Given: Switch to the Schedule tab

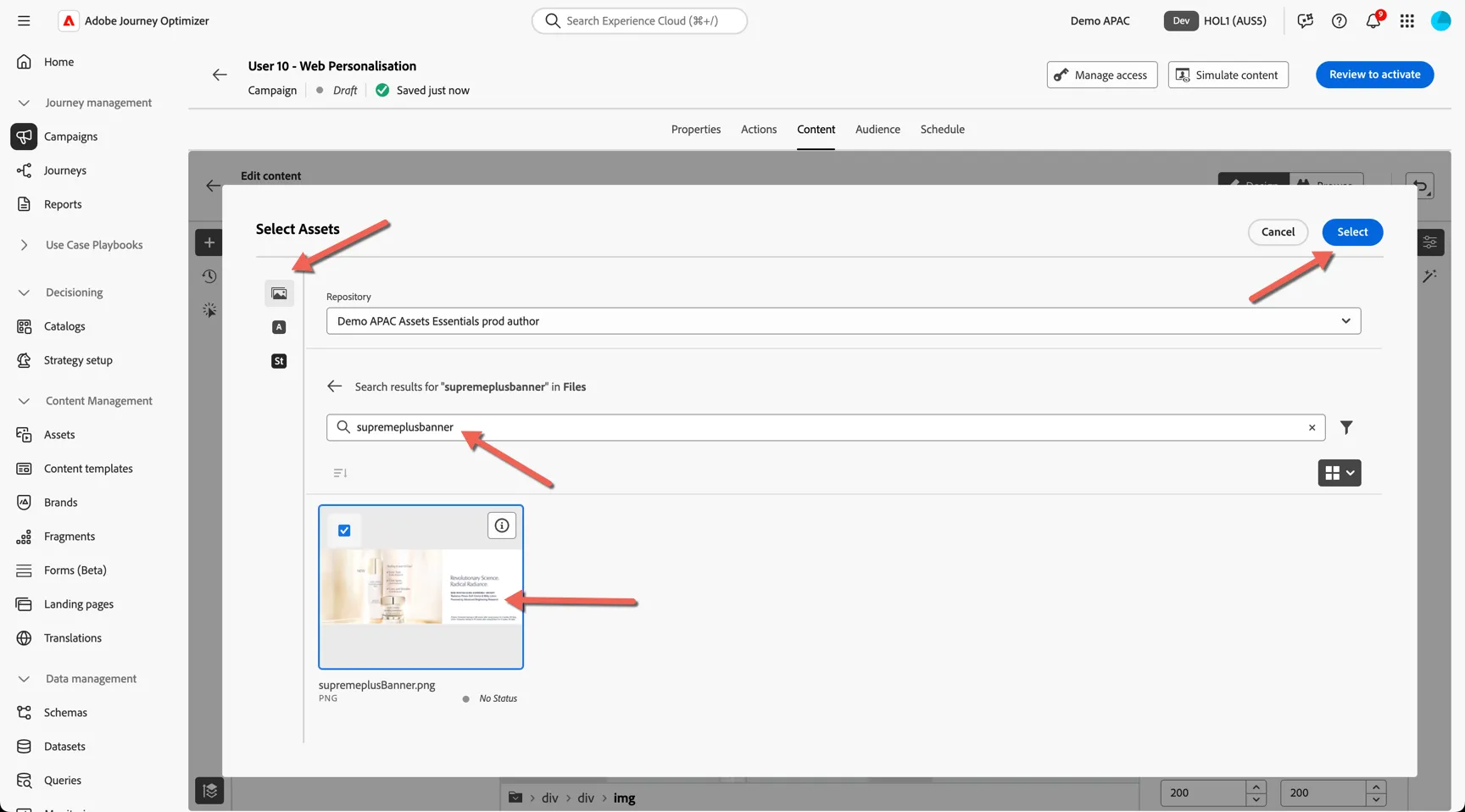Looking at the screenshot, I should point(943,129).
